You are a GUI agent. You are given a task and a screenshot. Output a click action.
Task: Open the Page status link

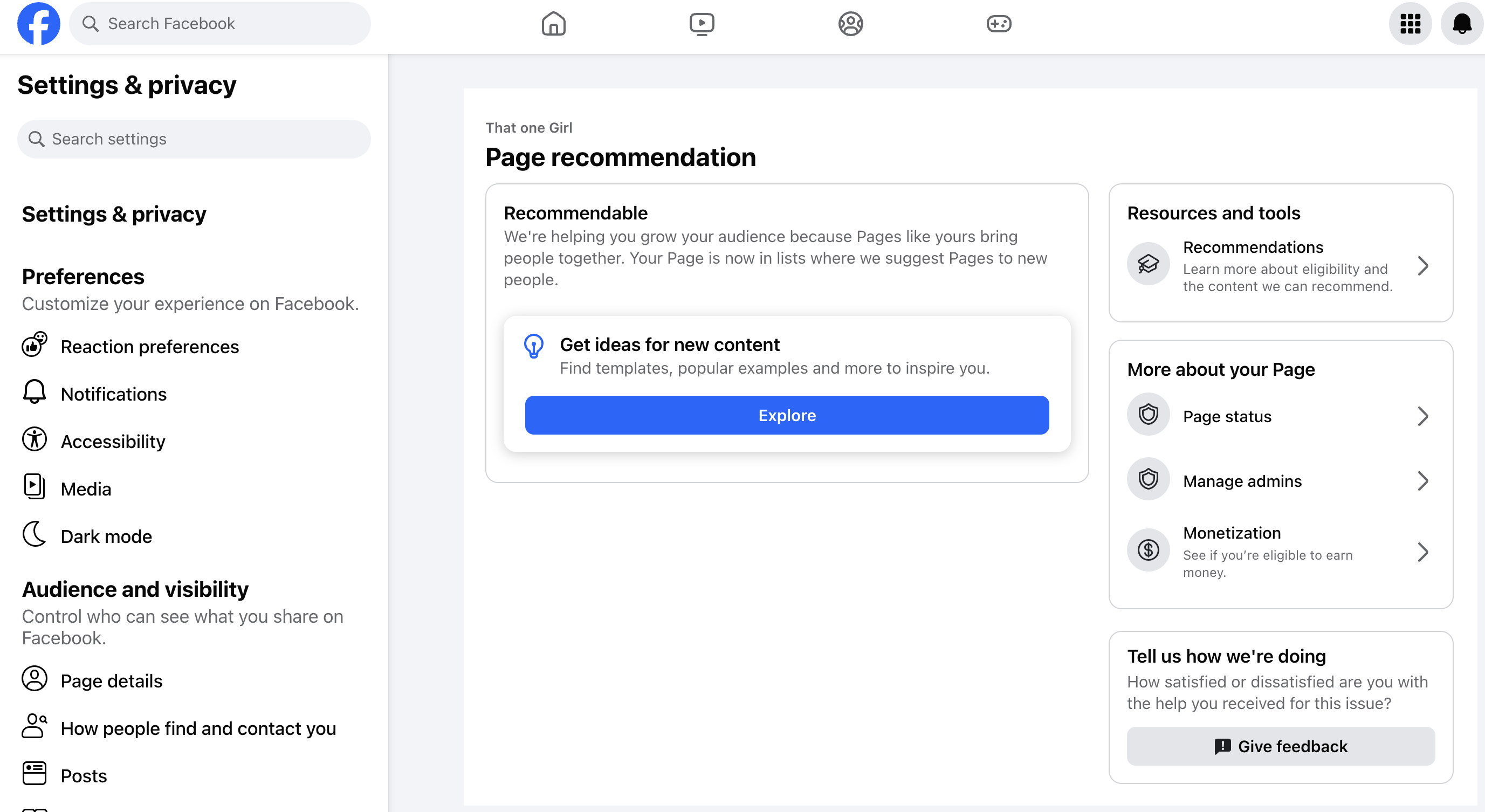[x=1281, y=416]
